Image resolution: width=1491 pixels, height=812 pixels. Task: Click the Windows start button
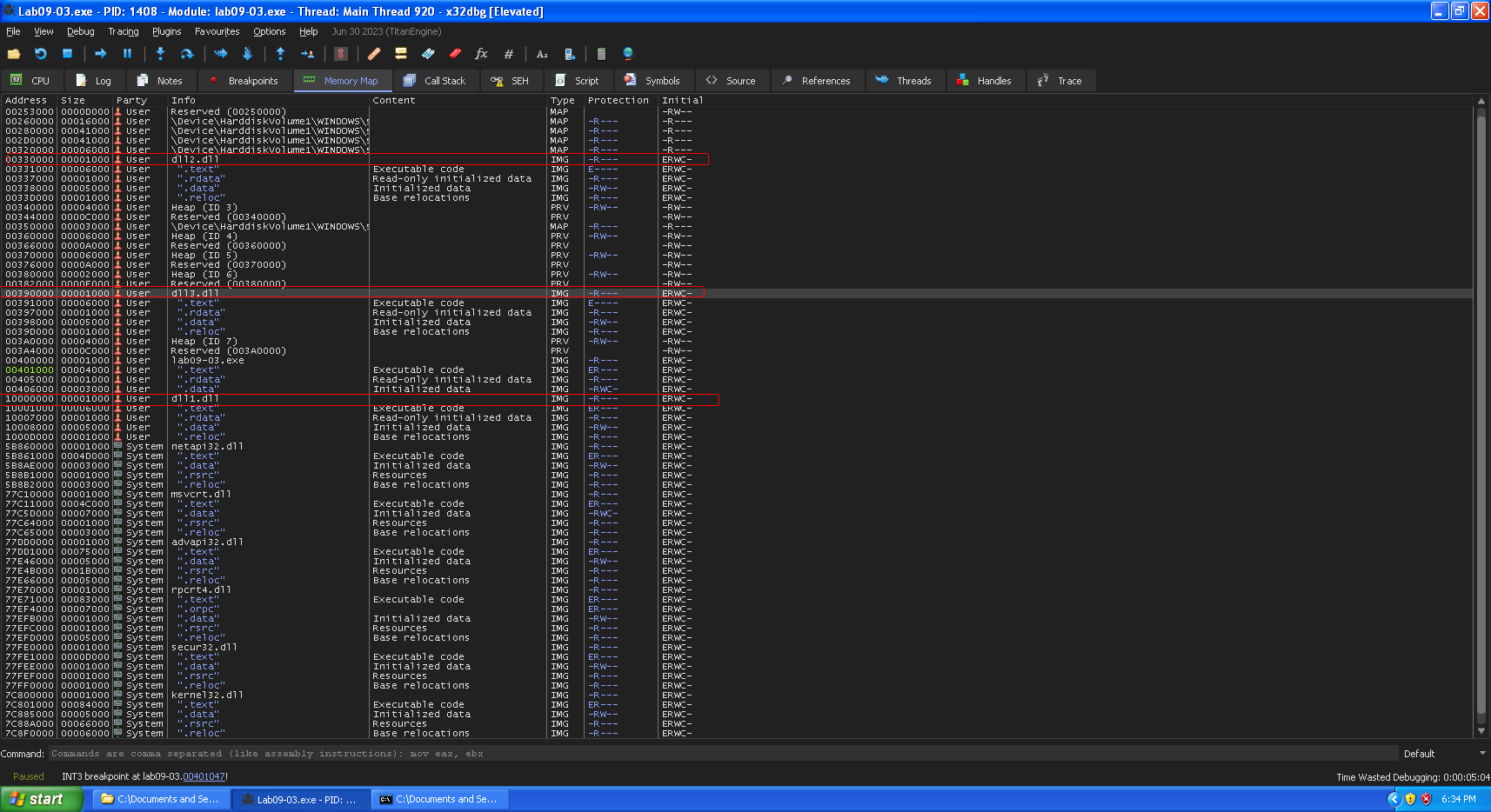coord(40,799)
